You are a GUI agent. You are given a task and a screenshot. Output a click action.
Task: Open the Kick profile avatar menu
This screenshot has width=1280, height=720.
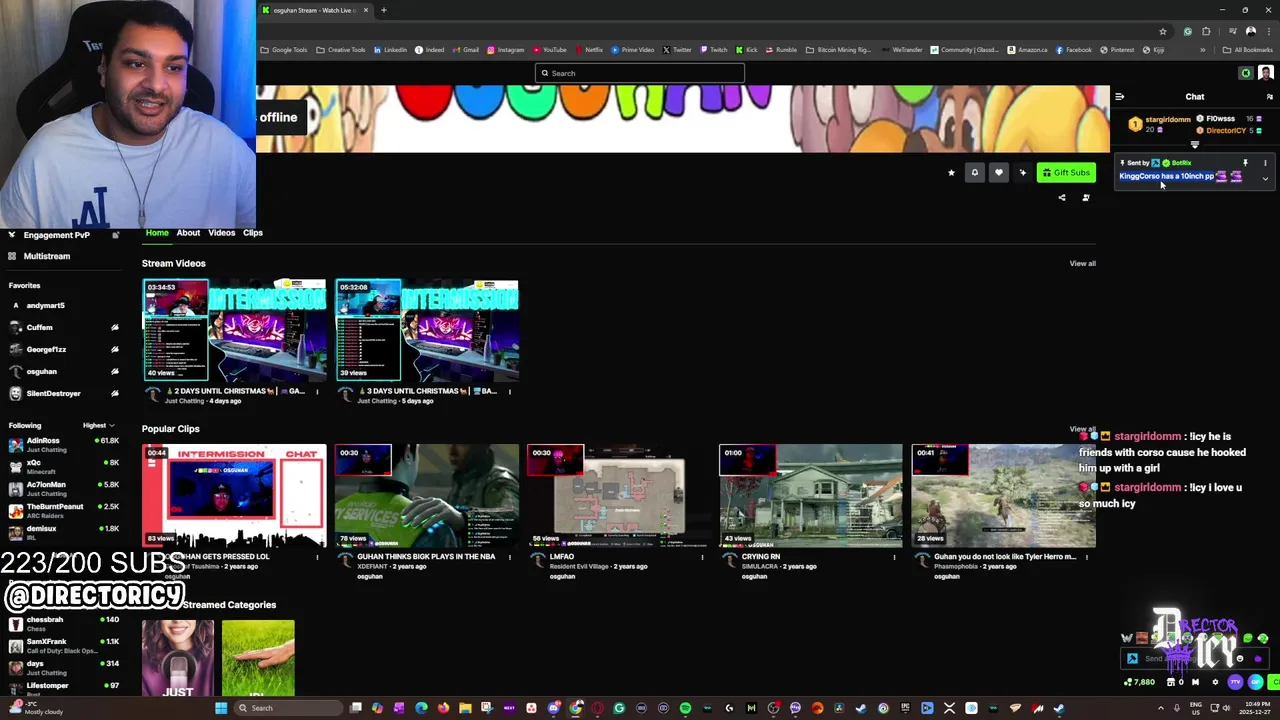tap(1266, 73)
